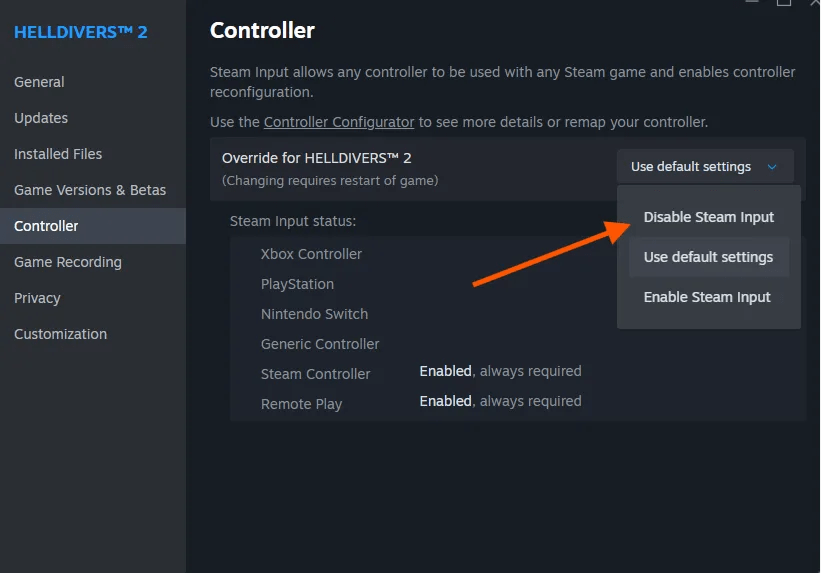This screenshot has width=821, height=574.
Task: Open the Customization section
Action: (61, 334)
